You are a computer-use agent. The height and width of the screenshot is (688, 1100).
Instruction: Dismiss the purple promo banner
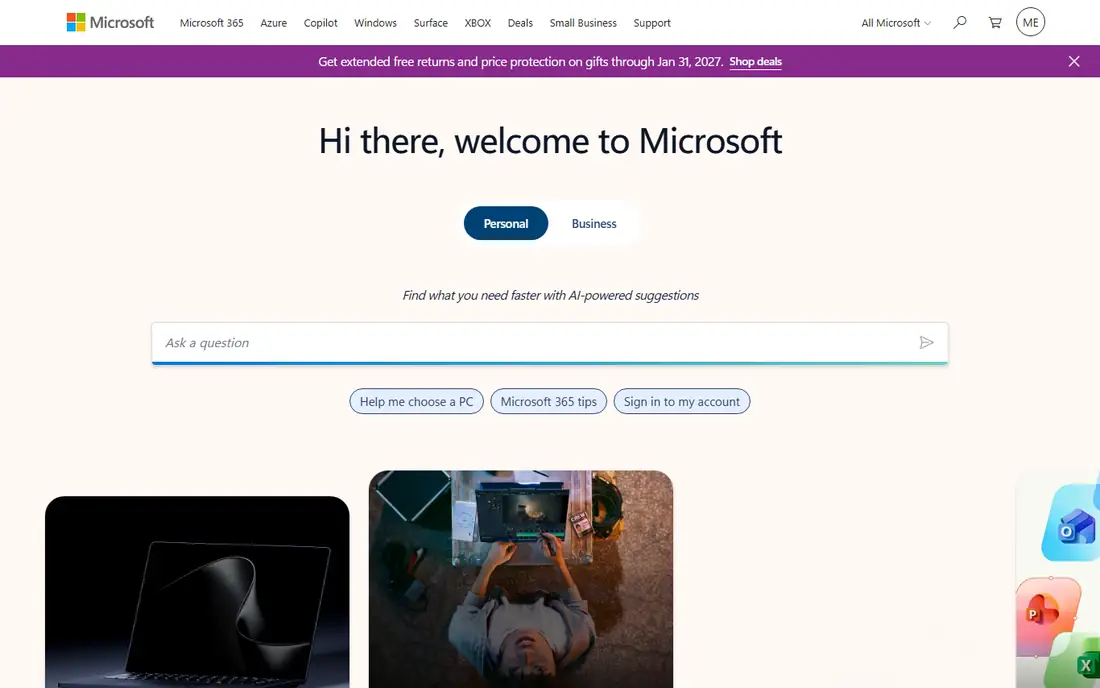(x=1074, y=61)
